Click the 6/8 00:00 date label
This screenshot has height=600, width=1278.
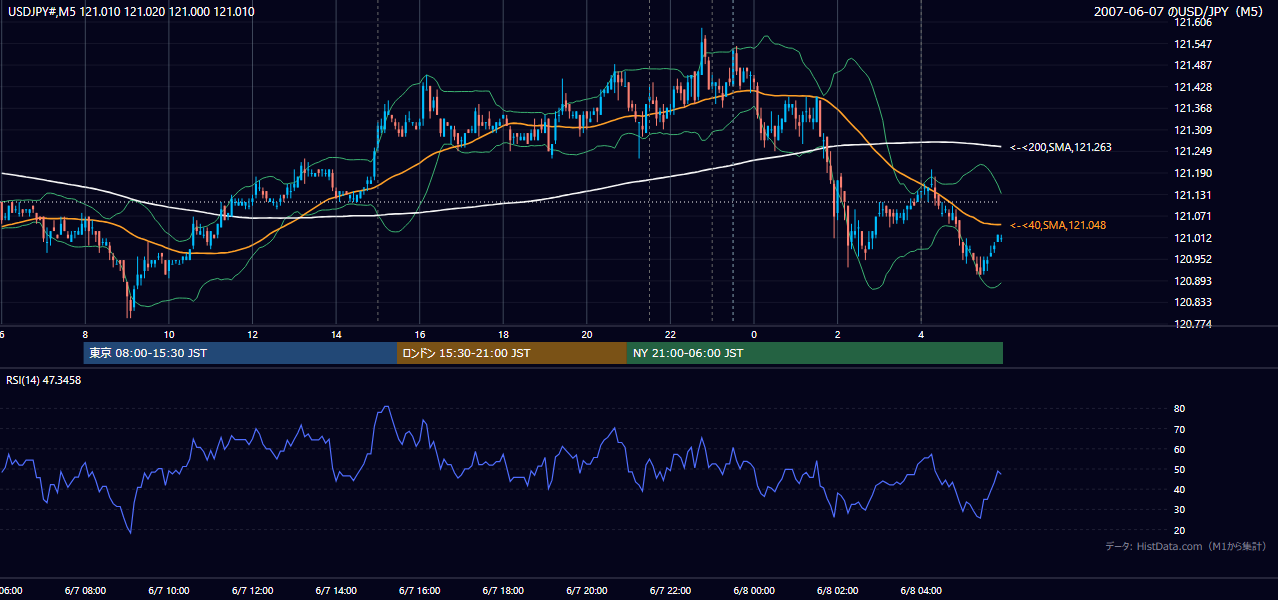click(753, 591)
